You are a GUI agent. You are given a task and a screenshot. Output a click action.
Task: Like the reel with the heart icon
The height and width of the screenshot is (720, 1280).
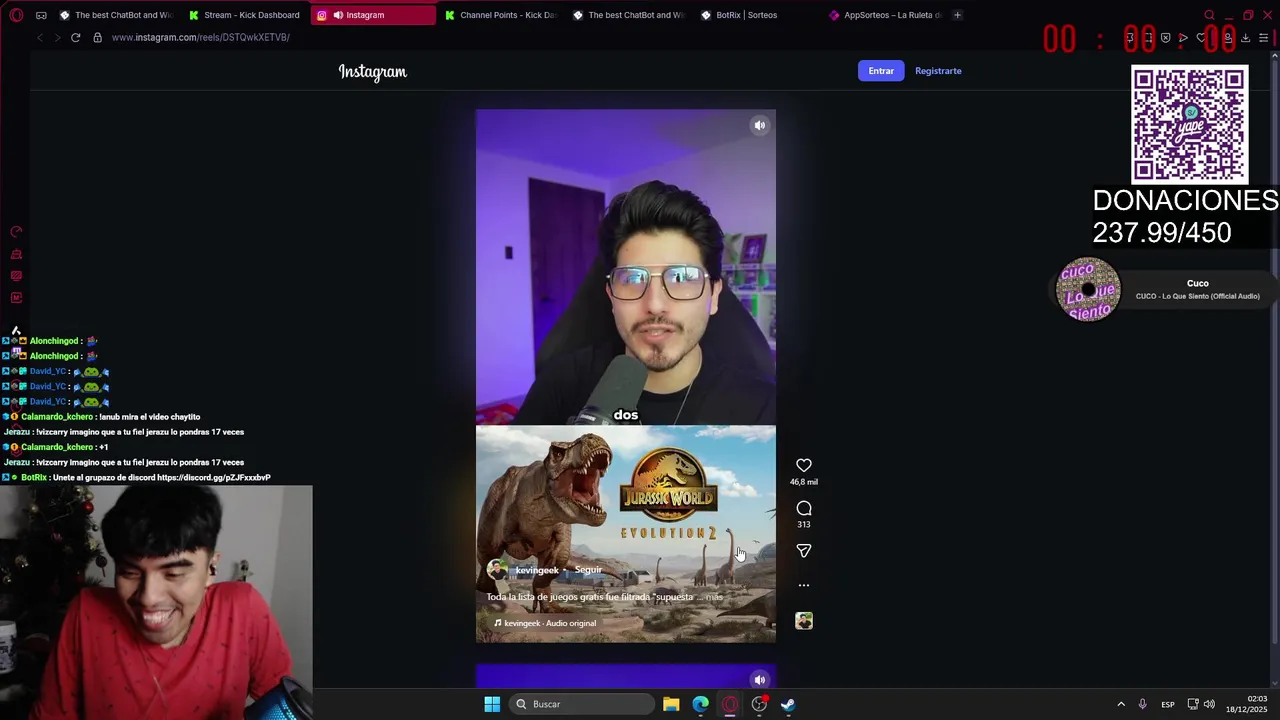(x=804, y=466)
